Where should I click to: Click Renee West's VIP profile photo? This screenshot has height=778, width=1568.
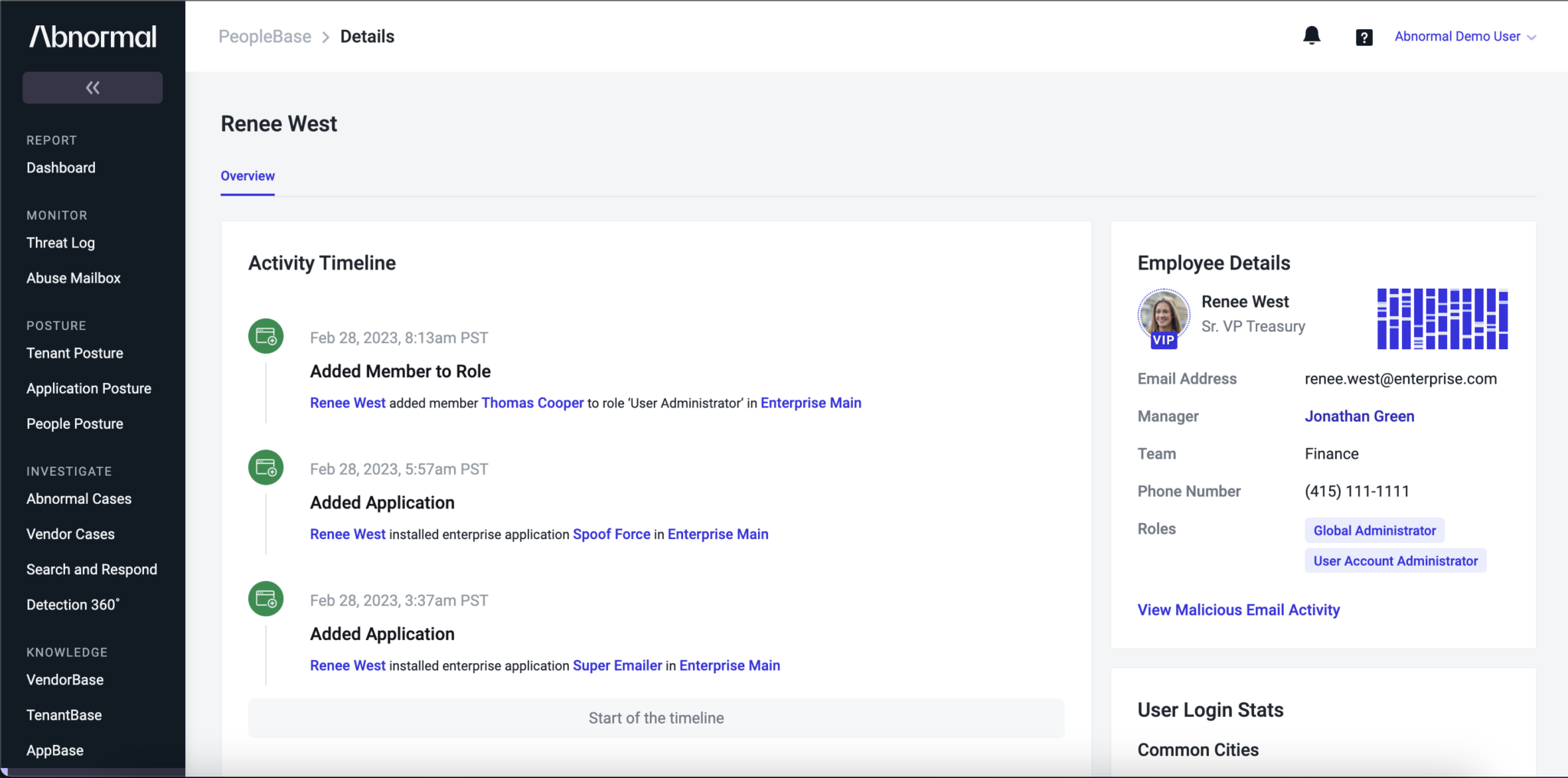(1163, 315)
